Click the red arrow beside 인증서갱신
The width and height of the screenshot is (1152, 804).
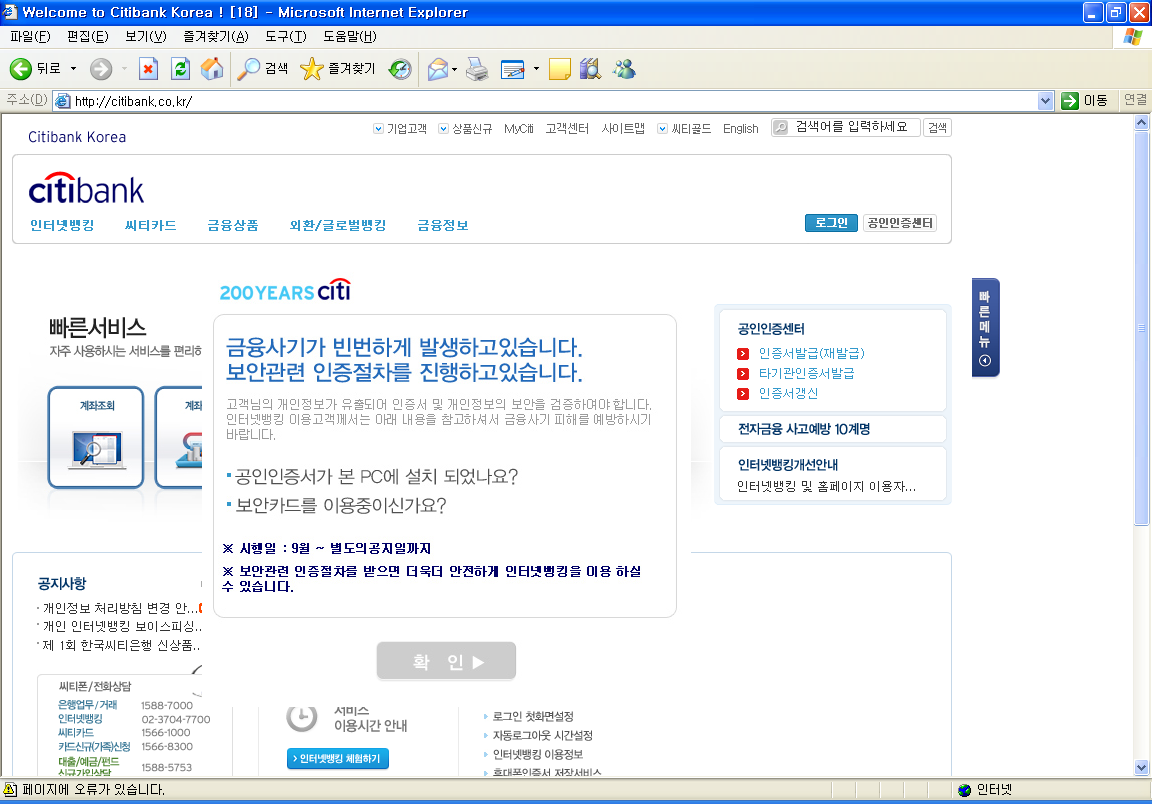click(743, 393)
